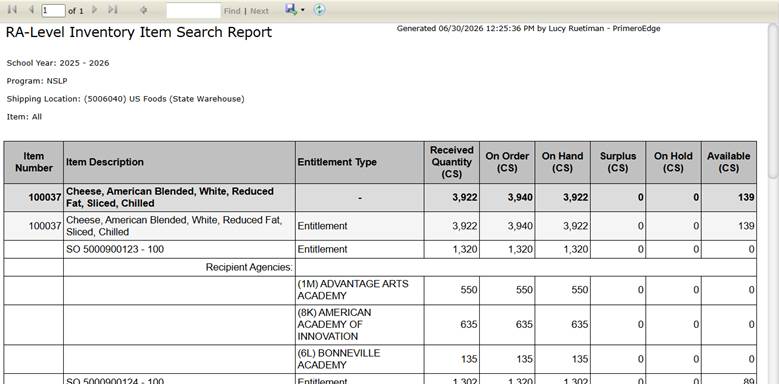This screenshot has height=384, width=779.
Task: Go to next report page
Action: point(94,10)
